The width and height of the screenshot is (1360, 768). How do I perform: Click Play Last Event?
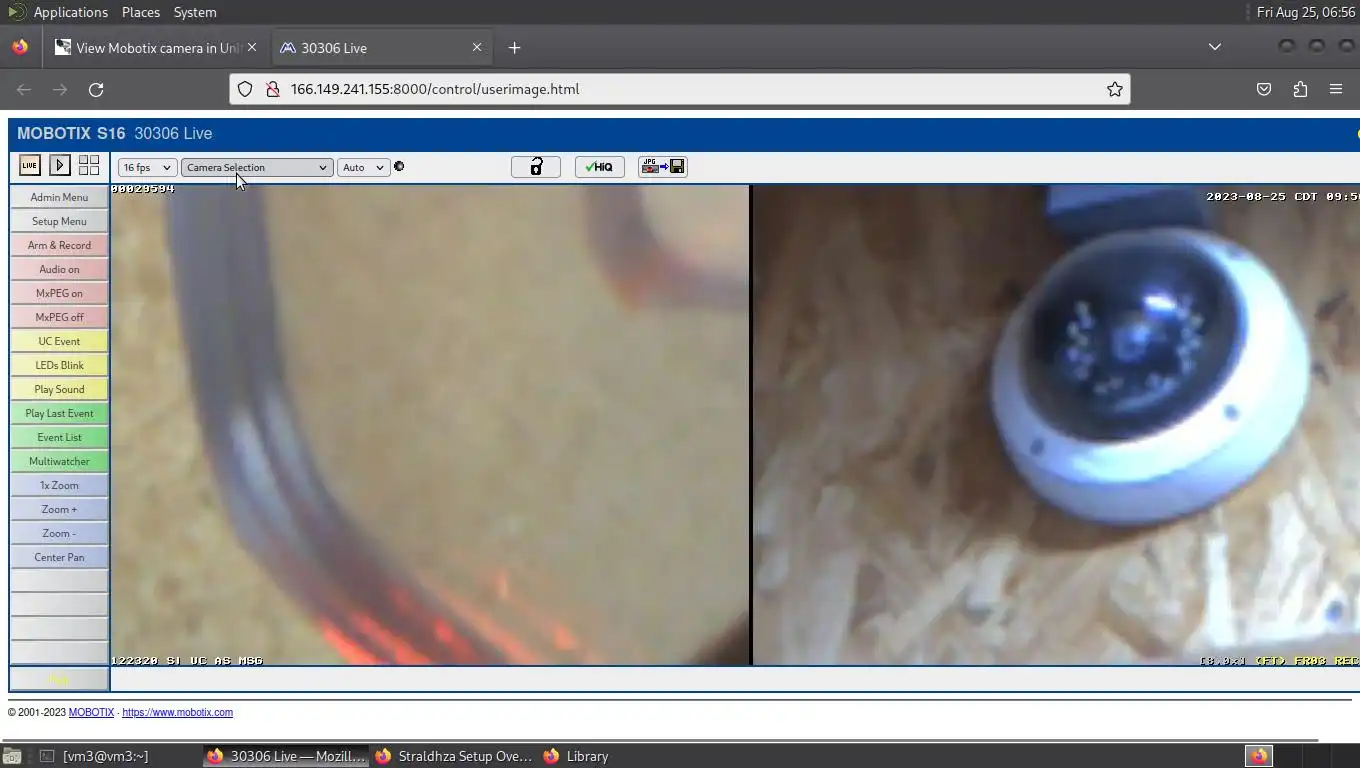point(59,413)
